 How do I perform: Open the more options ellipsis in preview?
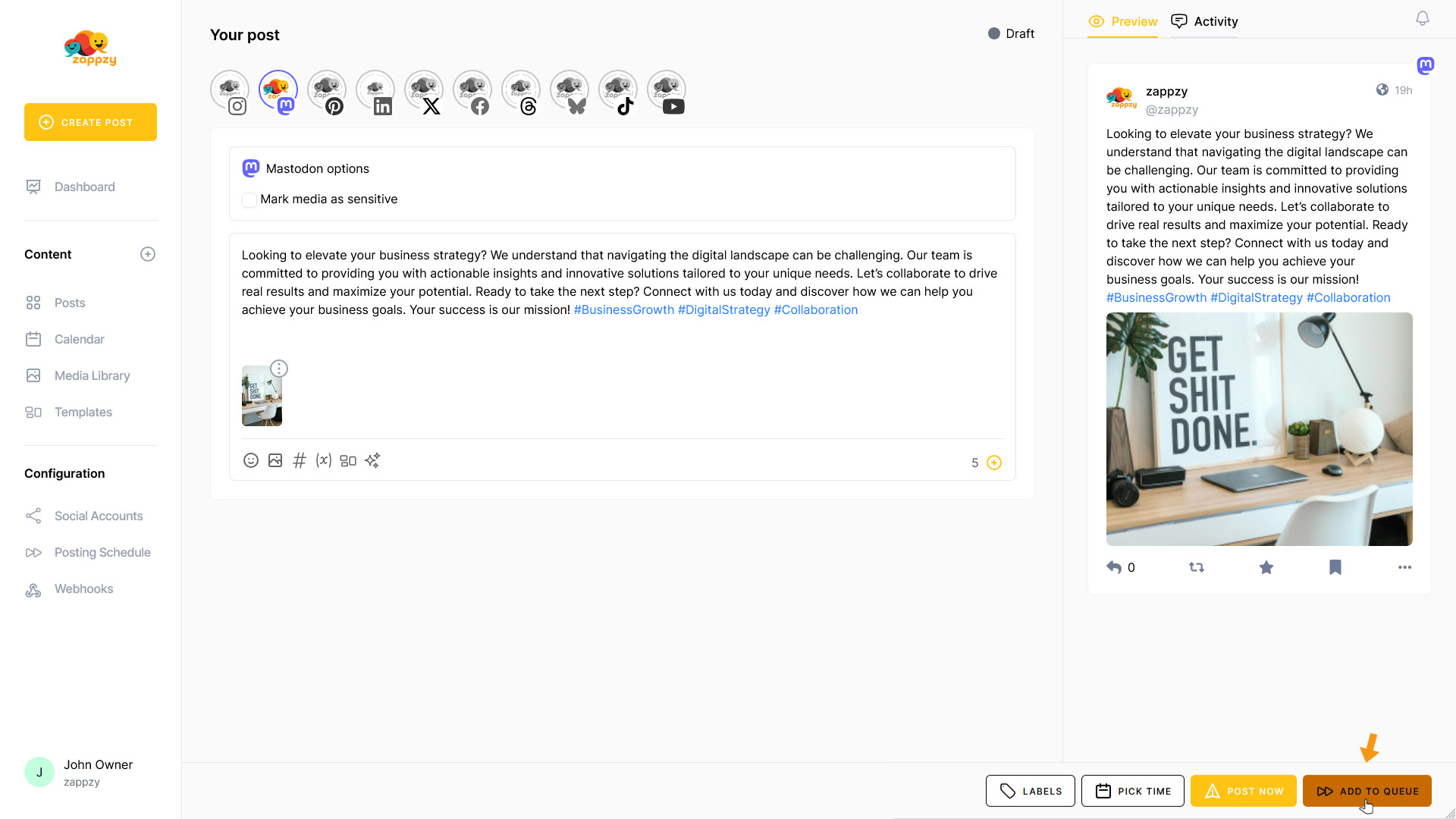tap(1404, 567)
